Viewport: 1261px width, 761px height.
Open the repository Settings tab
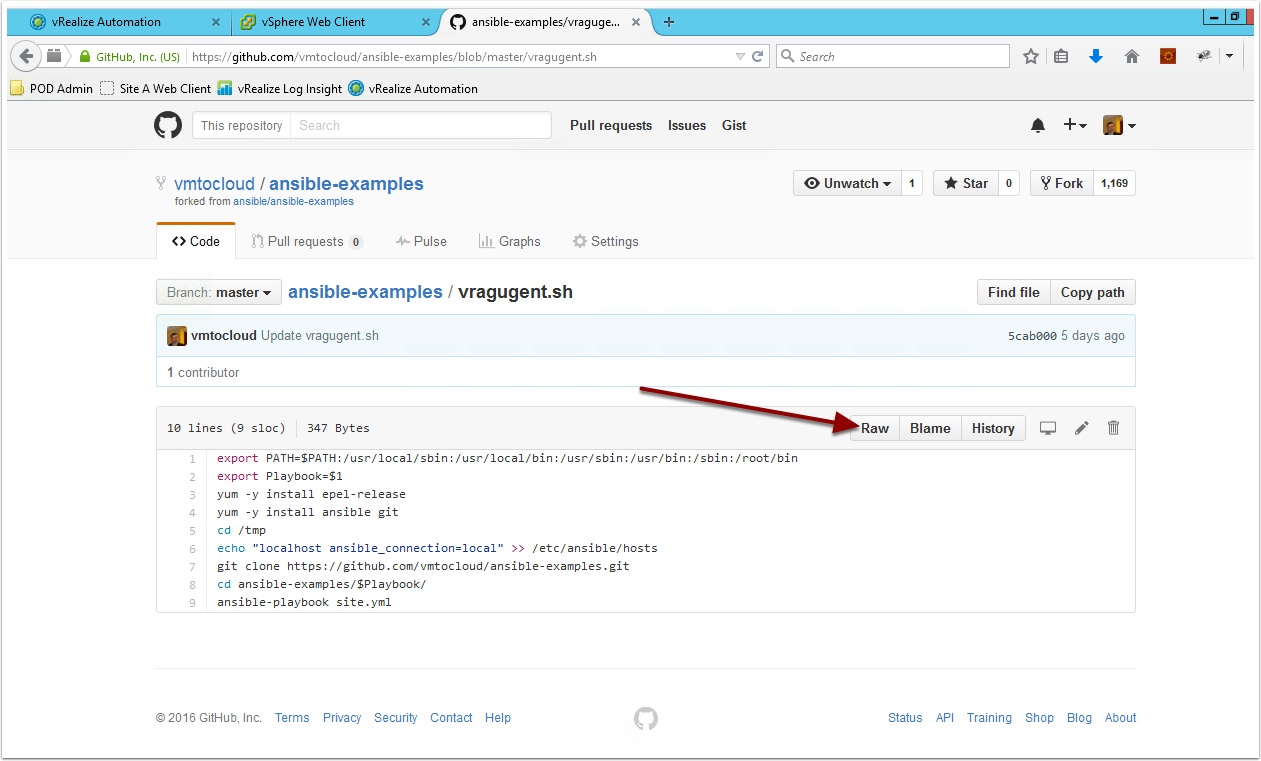pyautogui.click(x=605, y=241)
